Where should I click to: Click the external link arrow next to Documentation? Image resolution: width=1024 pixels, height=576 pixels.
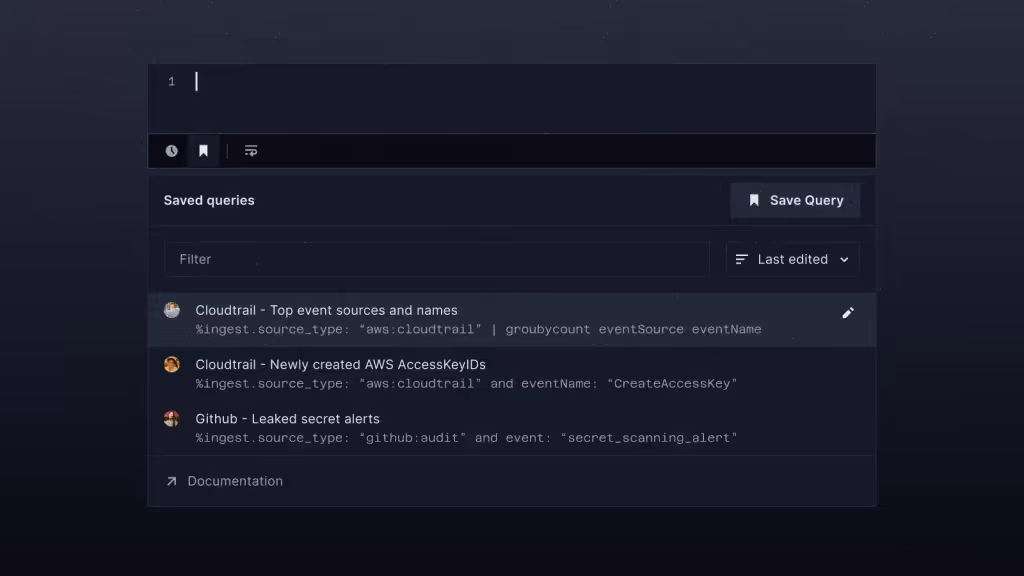click(x=171, y=481)
